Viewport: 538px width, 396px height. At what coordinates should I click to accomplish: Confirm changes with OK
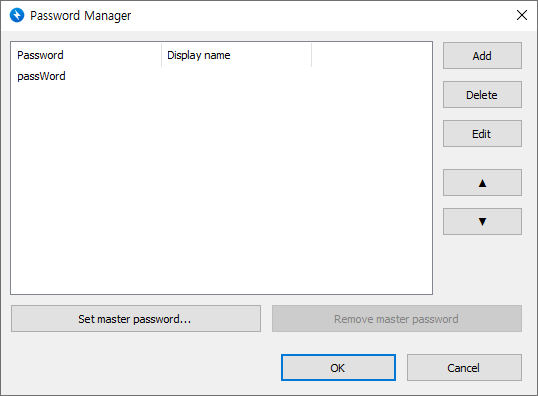338,368
